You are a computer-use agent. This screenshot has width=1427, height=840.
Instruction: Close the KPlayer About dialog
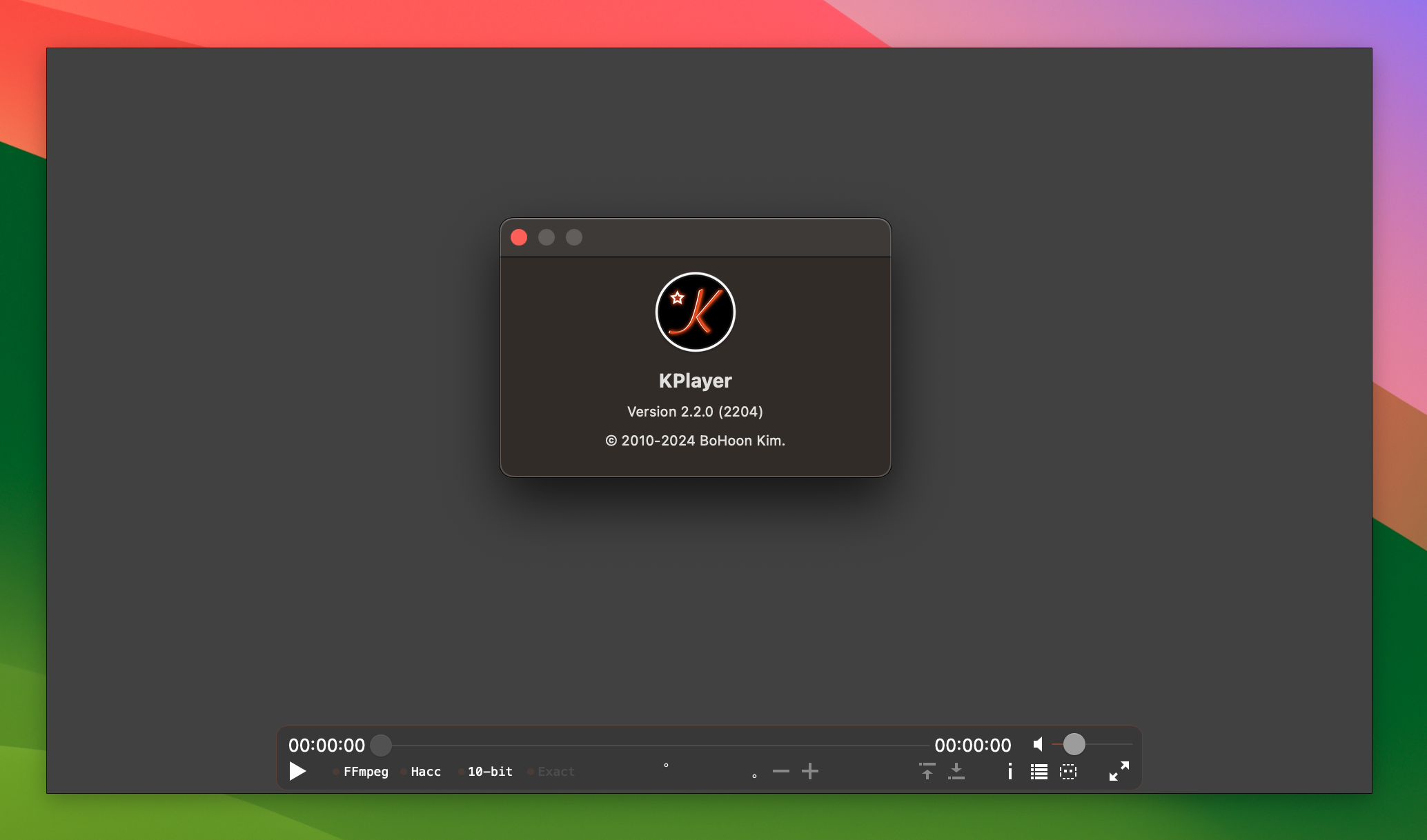point(519,237)
